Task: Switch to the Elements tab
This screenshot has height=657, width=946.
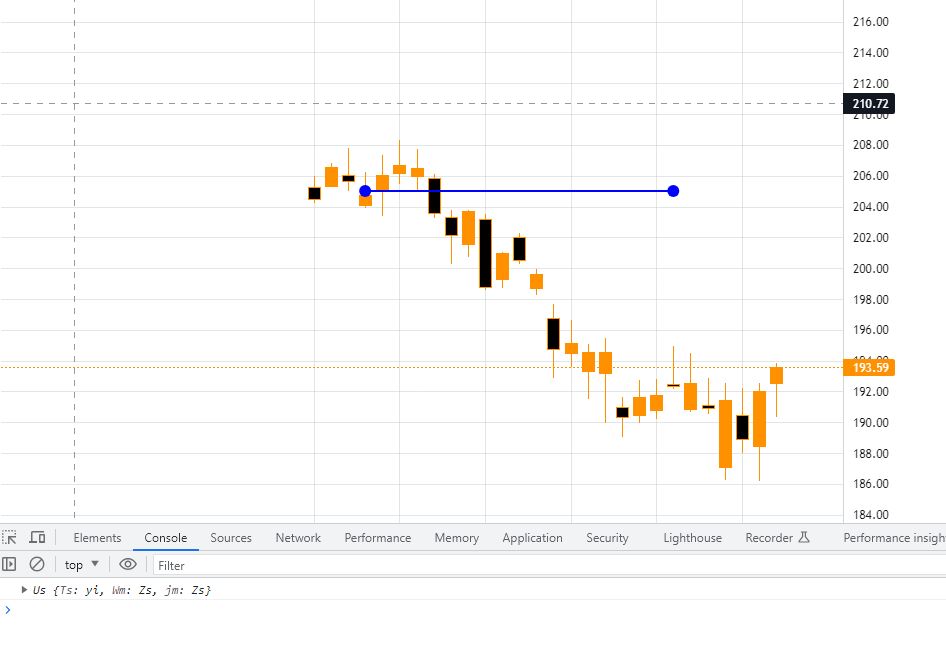Action: pos(96,537)
